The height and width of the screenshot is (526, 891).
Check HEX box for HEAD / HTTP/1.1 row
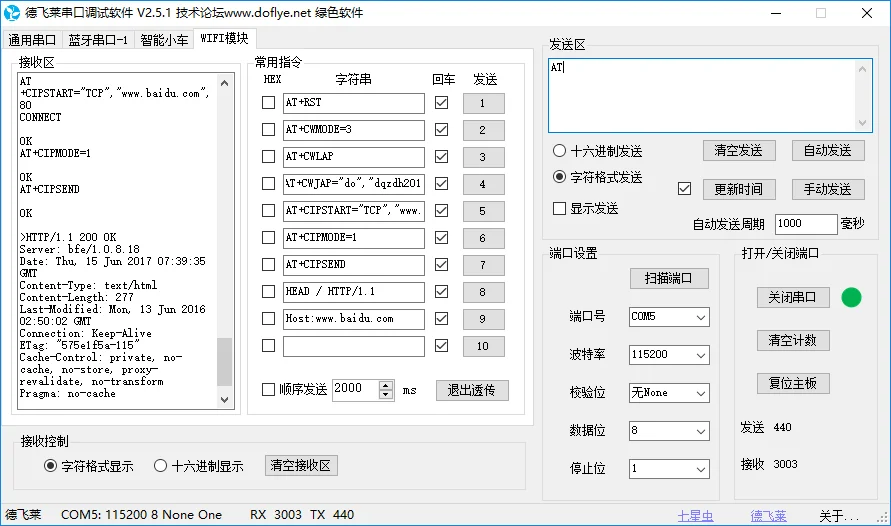click(268, 291)
